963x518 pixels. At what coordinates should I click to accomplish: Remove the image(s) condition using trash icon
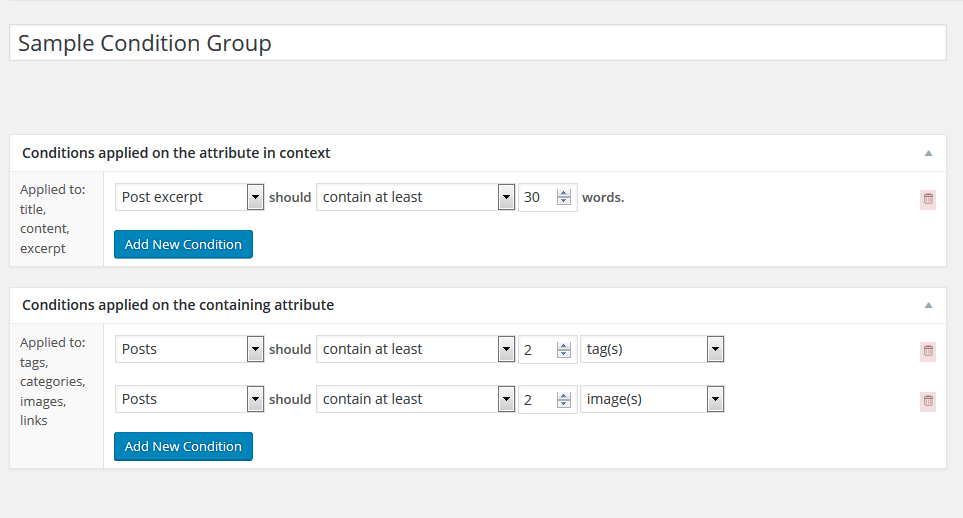click(928, 401)
